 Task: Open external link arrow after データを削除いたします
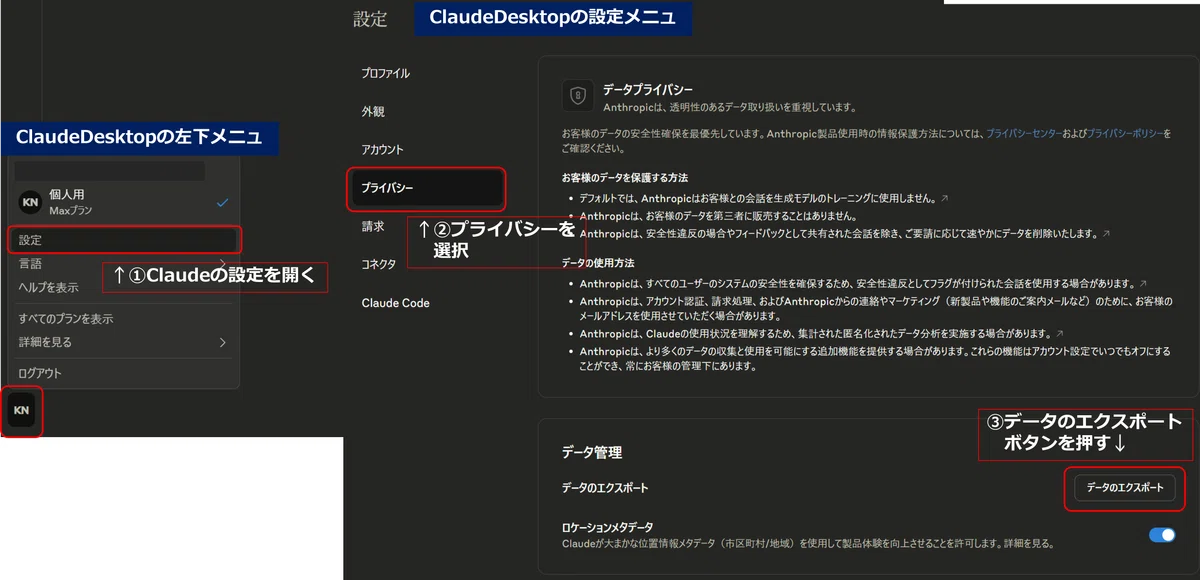pos(1105,234)
